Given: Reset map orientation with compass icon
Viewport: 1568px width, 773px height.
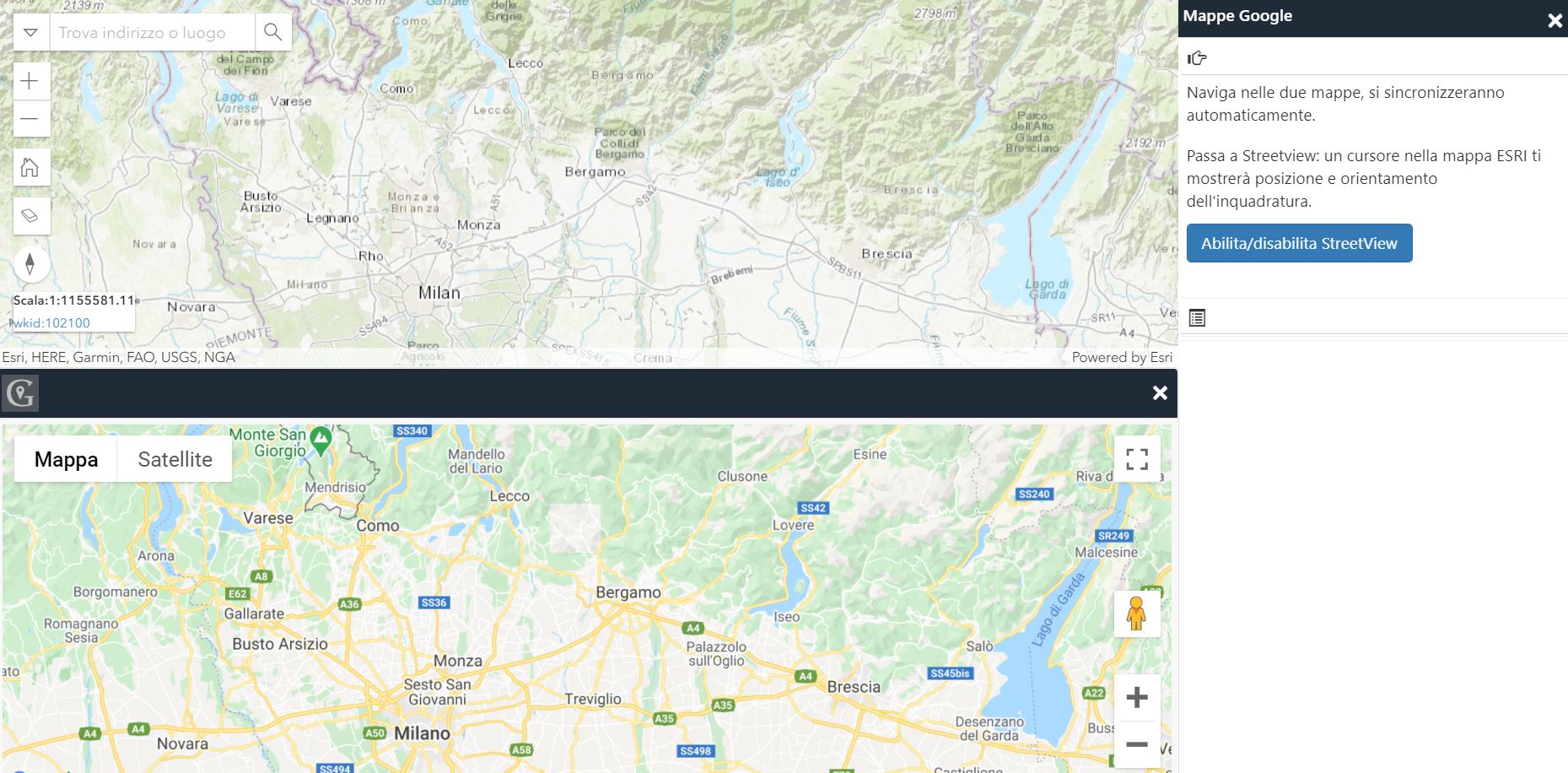Looking at the screenshot, I should coord(30,263).
